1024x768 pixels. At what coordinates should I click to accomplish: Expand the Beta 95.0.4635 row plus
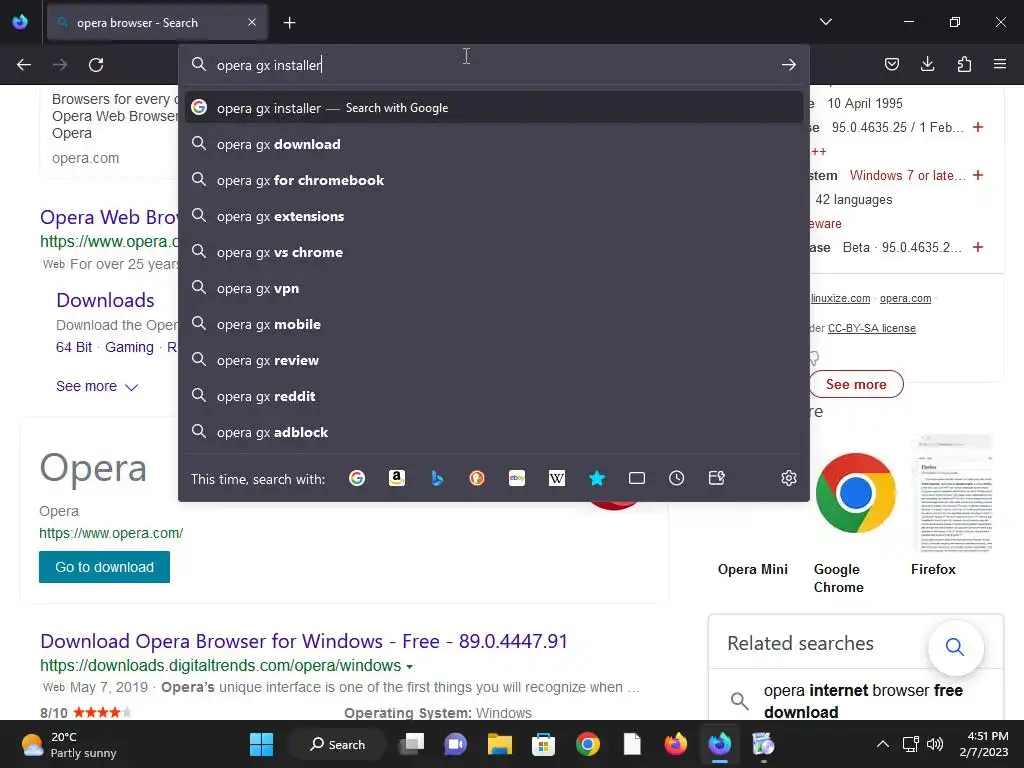(x=978, y=247)
